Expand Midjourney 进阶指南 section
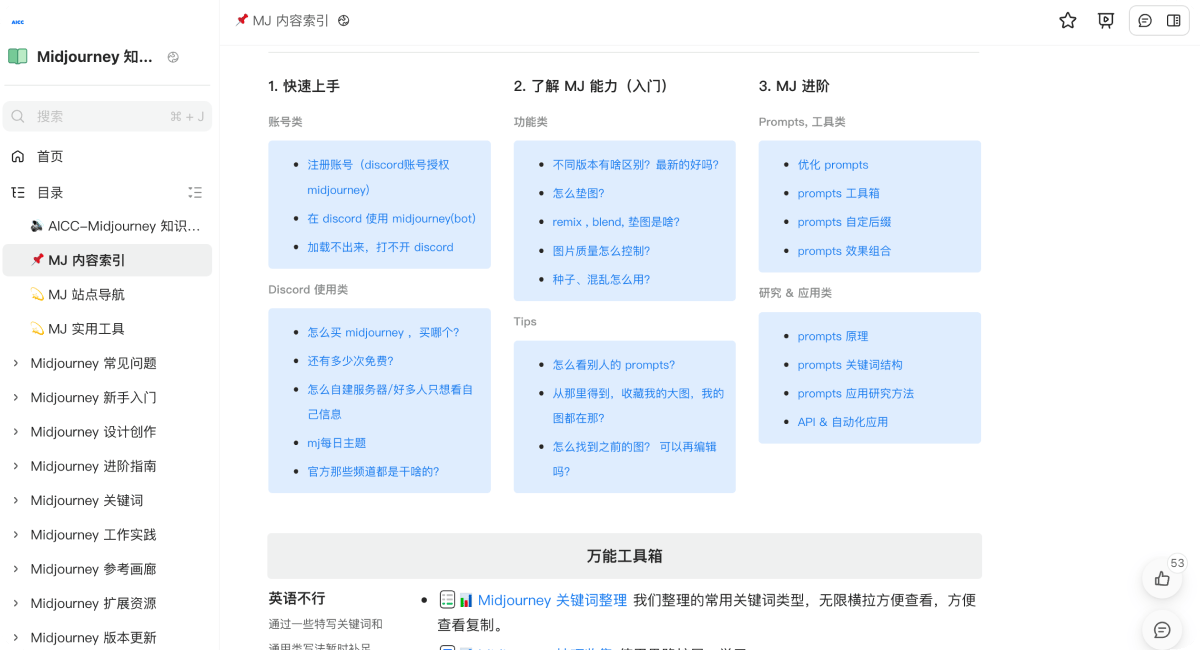 [15, 466]
